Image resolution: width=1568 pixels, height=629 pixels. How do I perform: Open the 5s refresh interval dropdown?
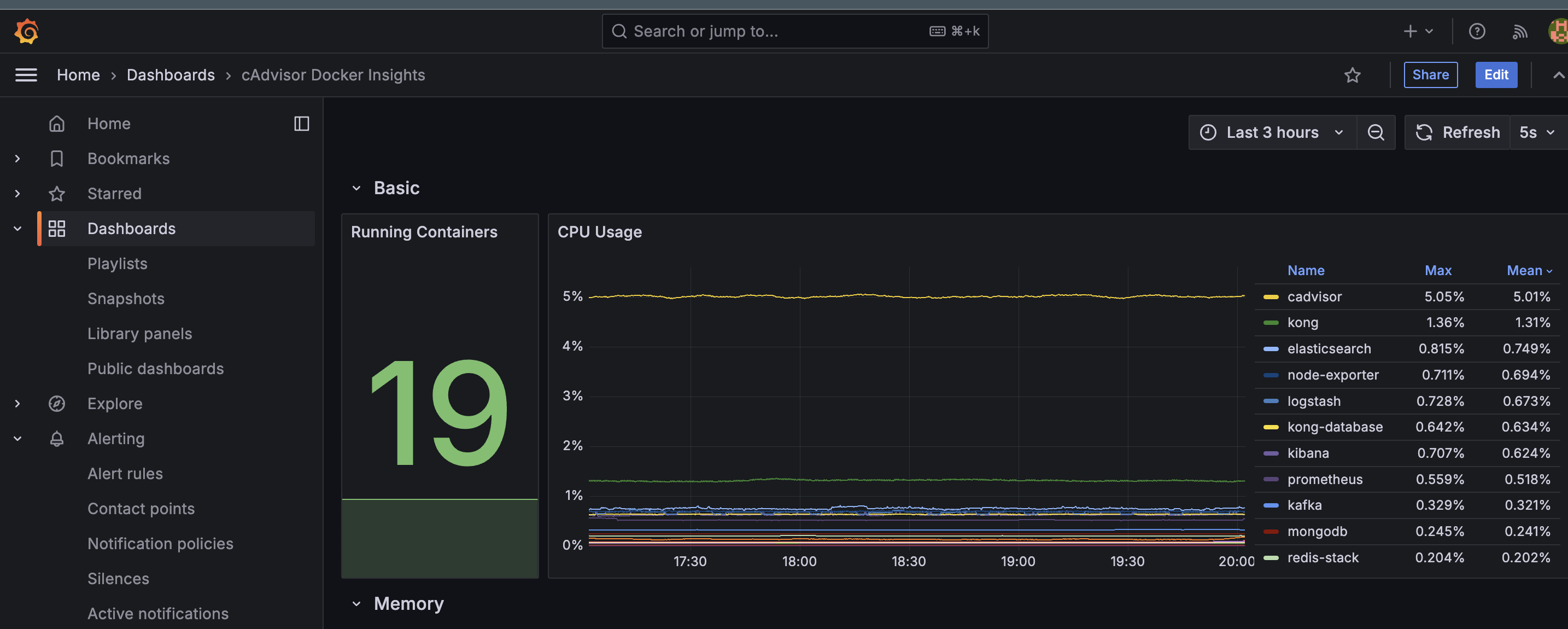pos(1537,132)
